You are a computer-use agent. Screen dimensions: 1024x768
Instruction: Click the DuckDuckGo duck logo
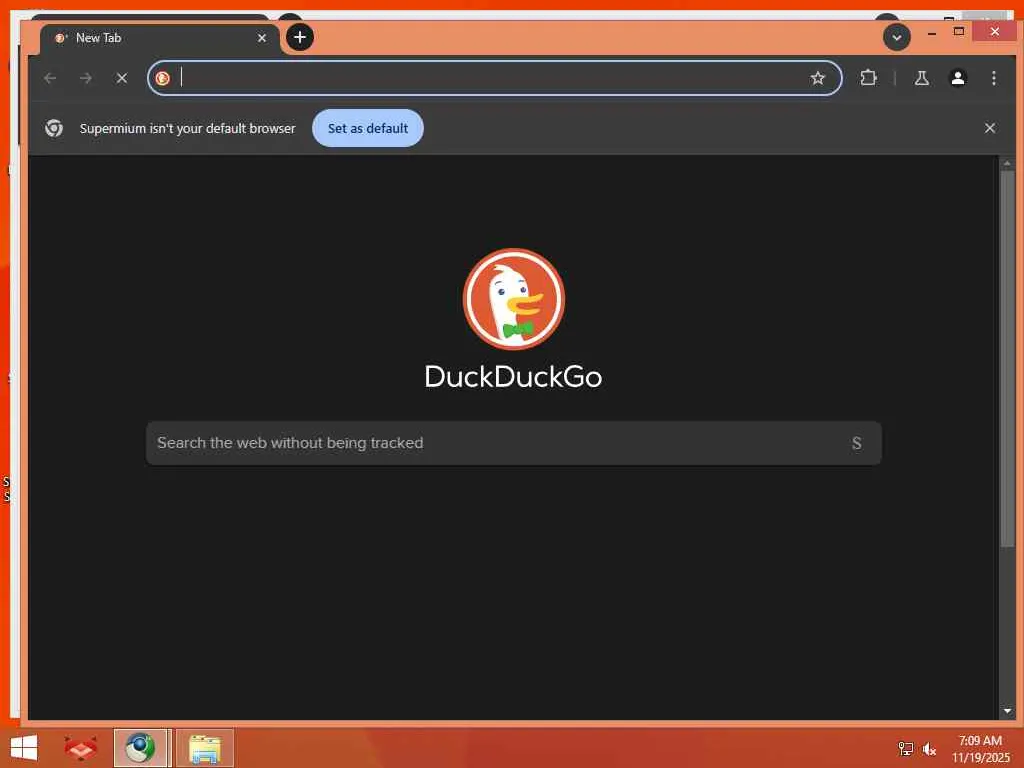[513, 299]
